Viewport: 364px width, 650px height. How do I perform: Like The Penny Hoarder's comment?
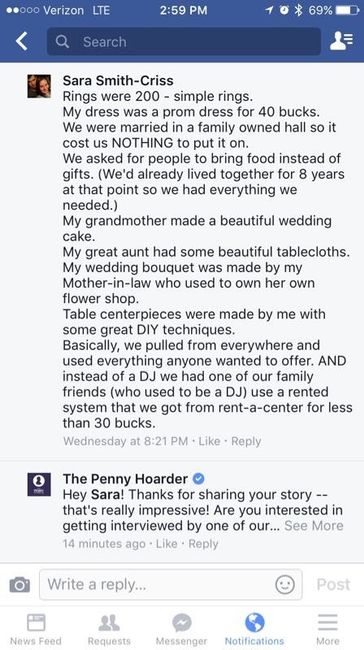pos(167,543)
